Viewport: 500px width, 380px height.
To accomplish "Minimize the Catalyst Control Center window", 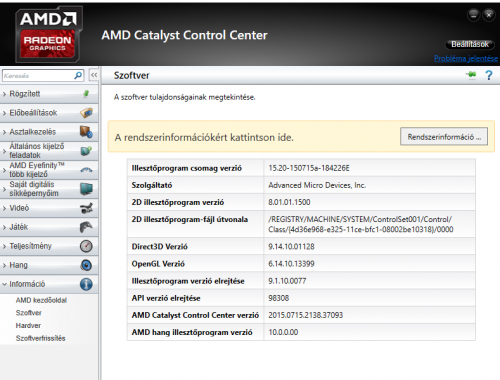I will pyautogui.click(x=473, y=15).
